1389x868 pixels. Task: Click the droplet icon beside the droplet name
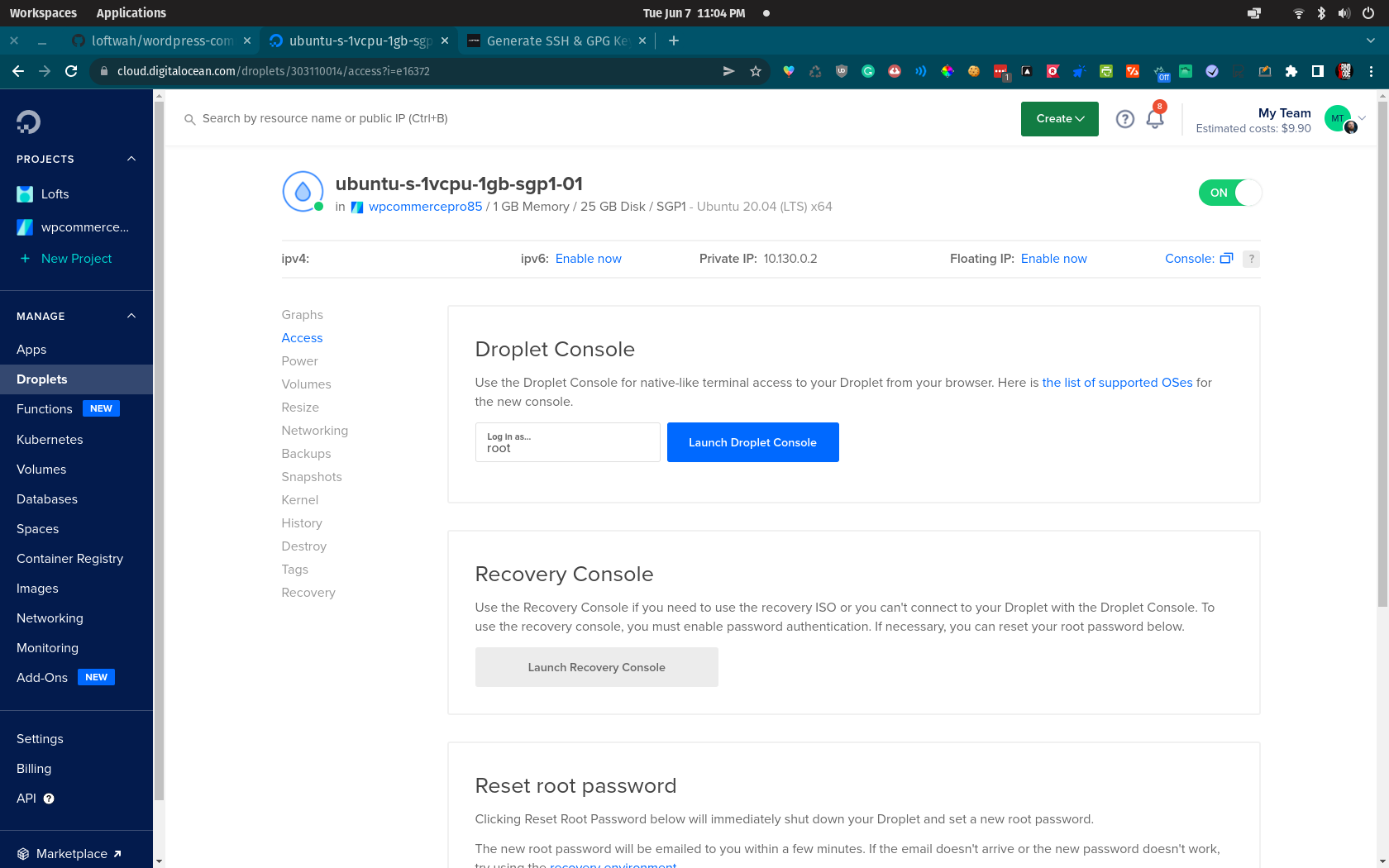[303, 192]
